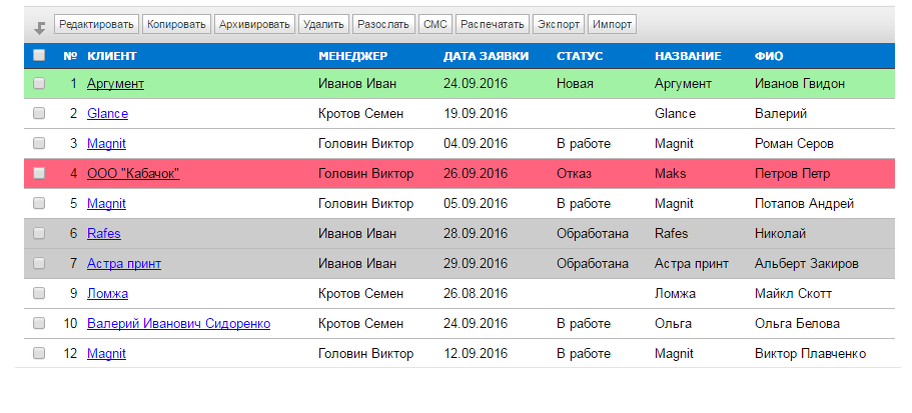912x413 pixels.
Task: Click the name Майкл Скотт
Action: pyautogui.click(x=793, y=294)
